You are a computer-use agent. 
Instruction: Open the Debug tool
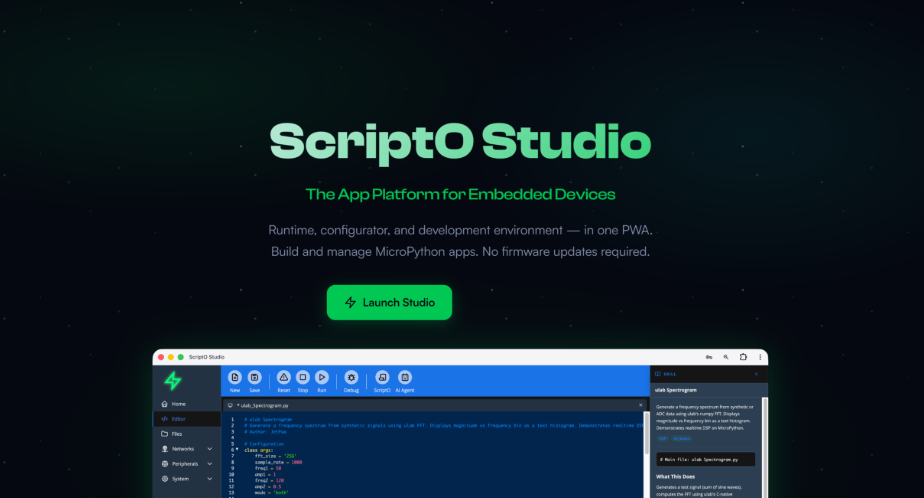351,377
